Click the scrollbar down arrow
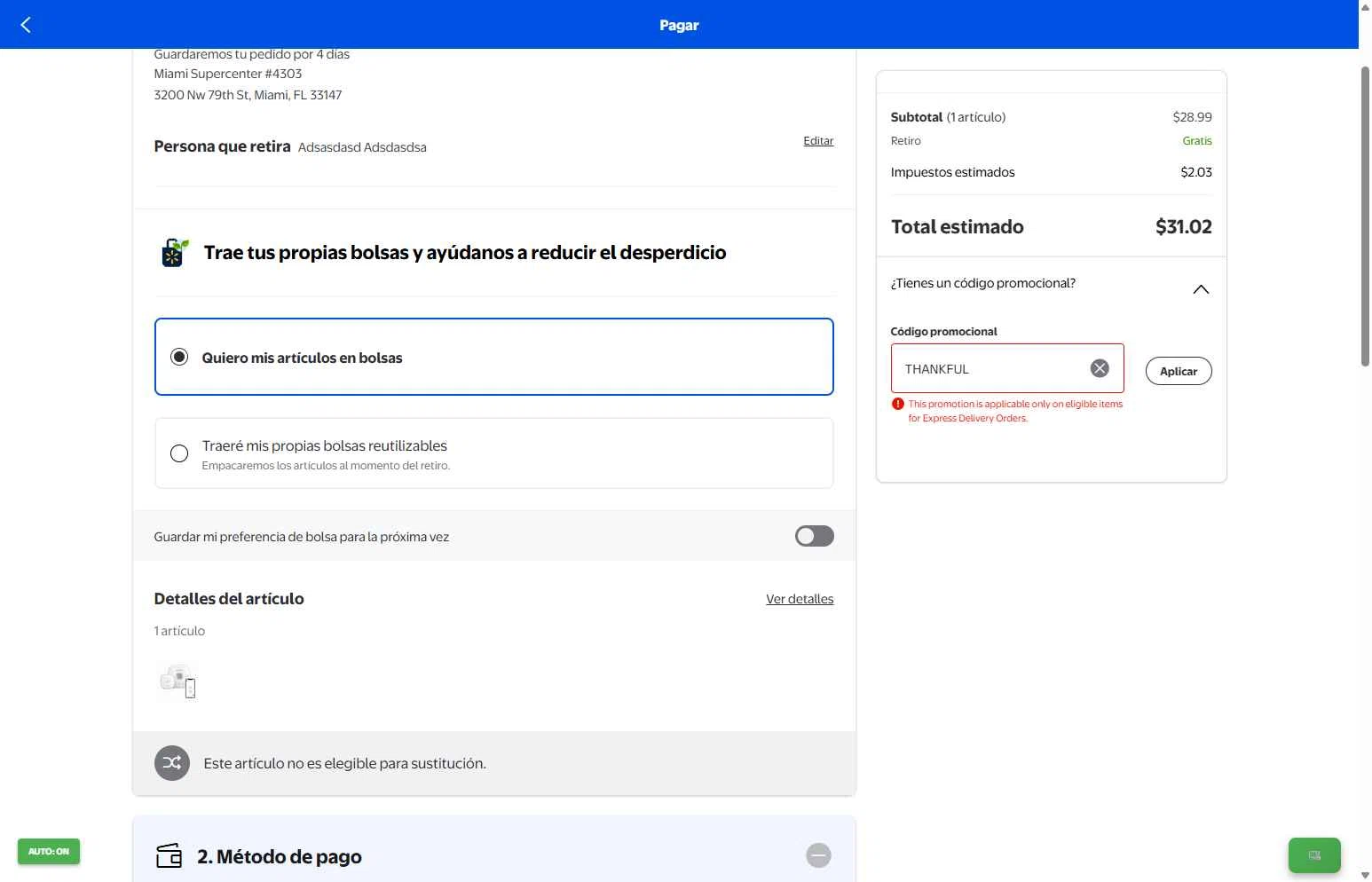The height and width of the screenshot is (882, 1372). click(1365, 875)
